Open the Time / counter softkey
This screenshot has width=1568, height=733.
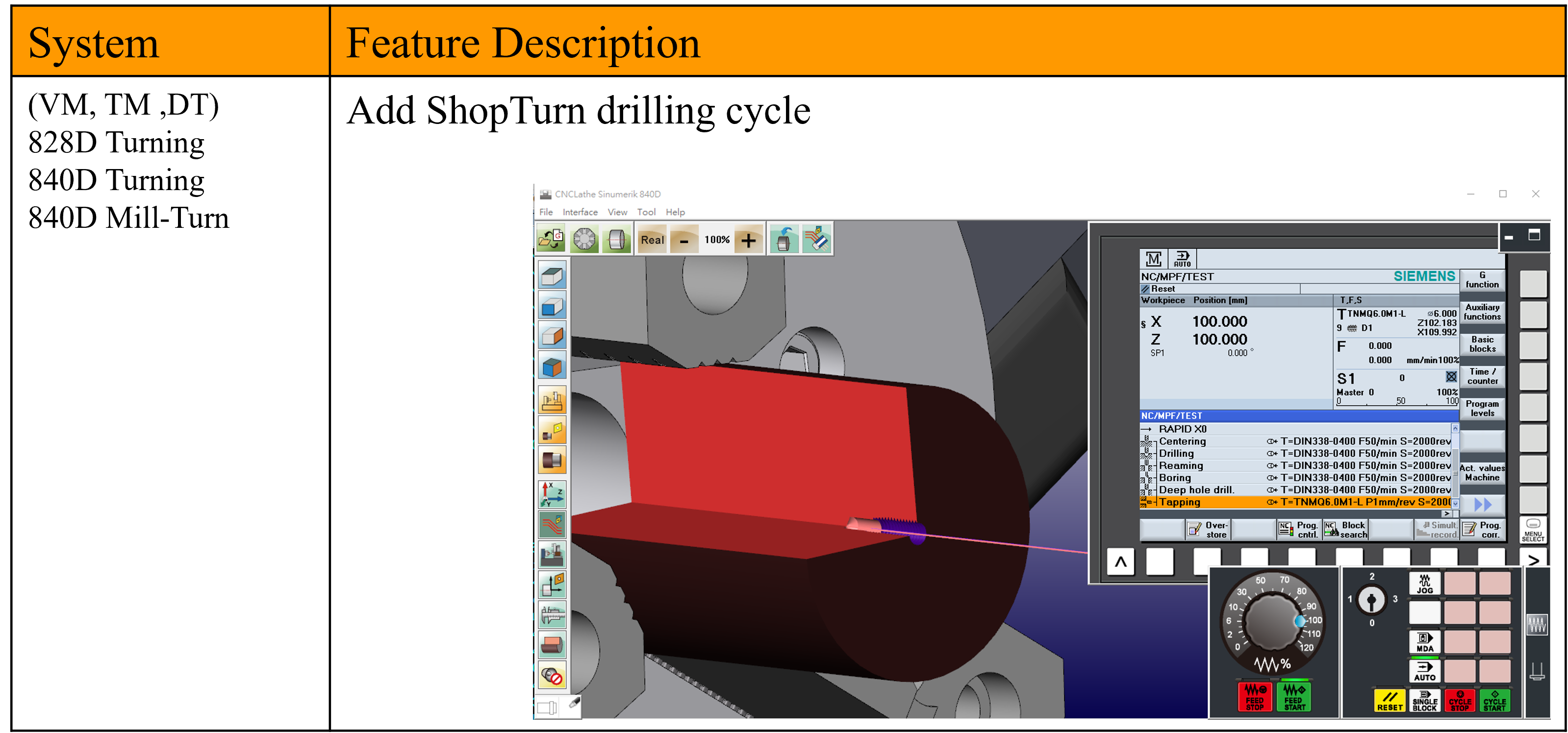1482,376
